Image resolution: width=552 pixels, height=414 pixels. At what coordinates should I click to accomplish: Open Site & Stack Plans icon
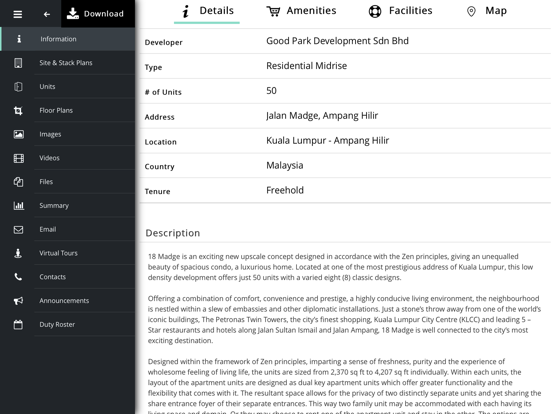click(18, 63)
